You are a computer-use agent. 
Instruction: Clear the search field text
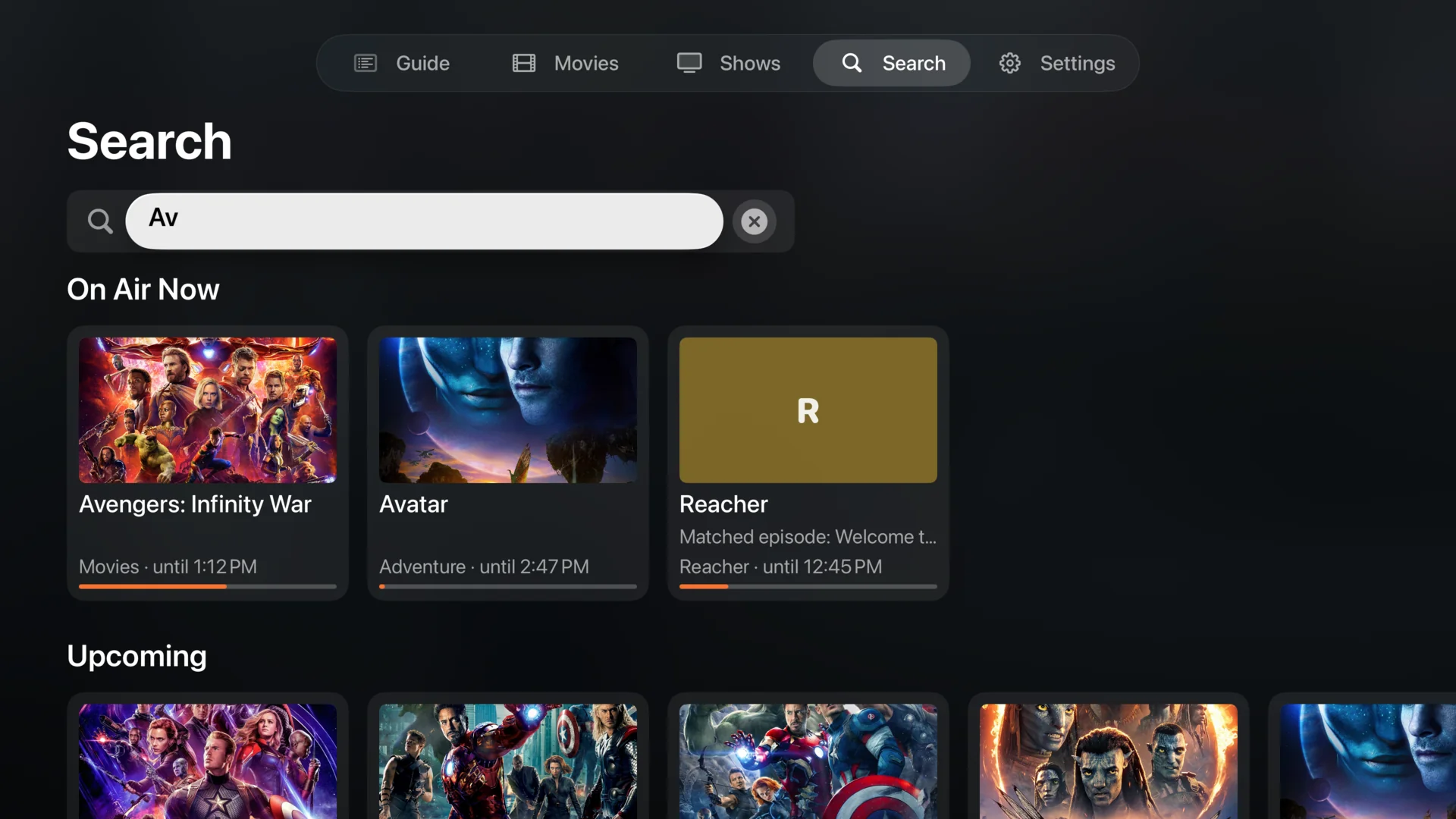pos(754,221)
